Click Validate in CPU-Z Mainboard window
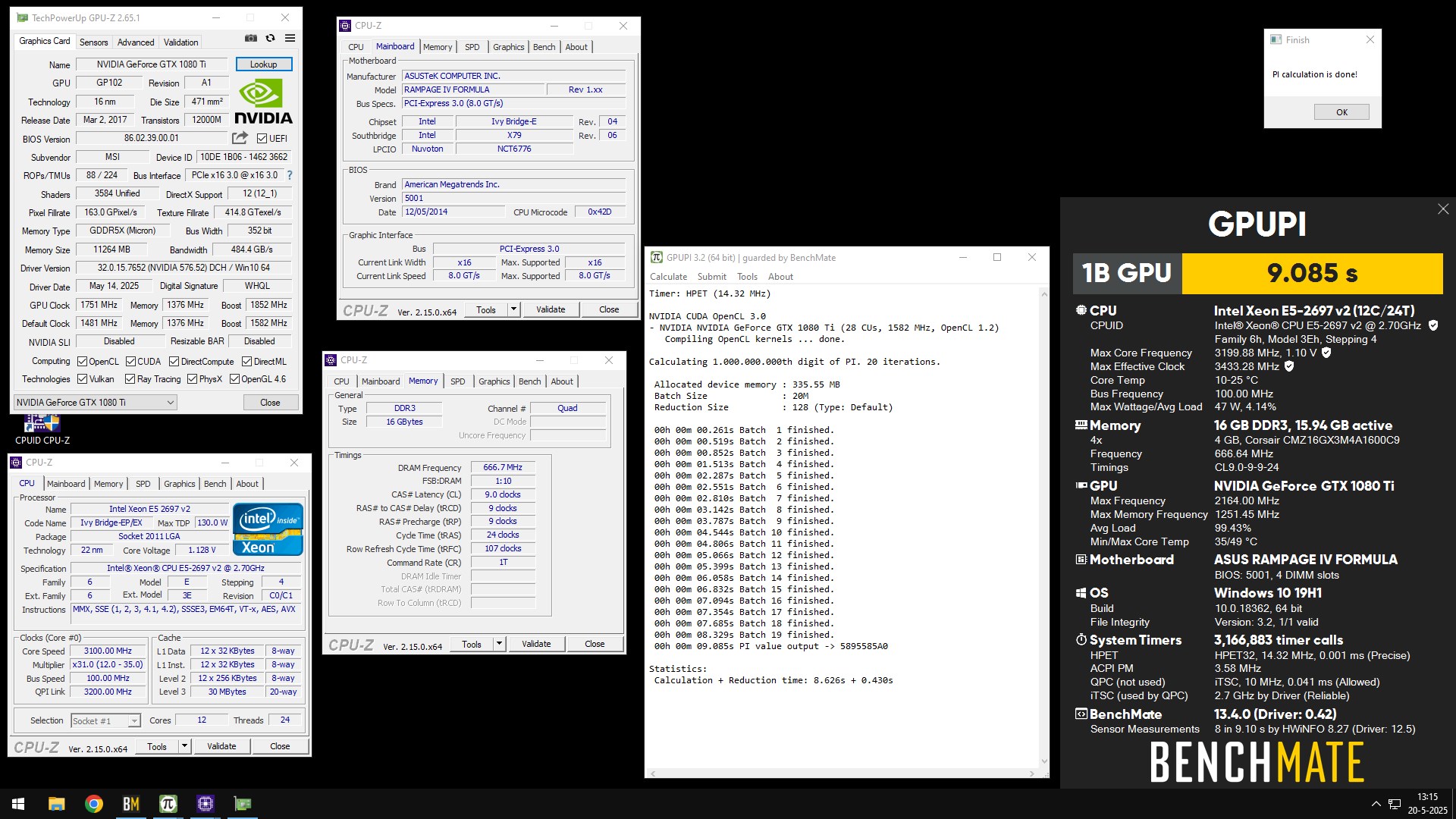This screenshot has width=1456, height=819. (551, 309)
